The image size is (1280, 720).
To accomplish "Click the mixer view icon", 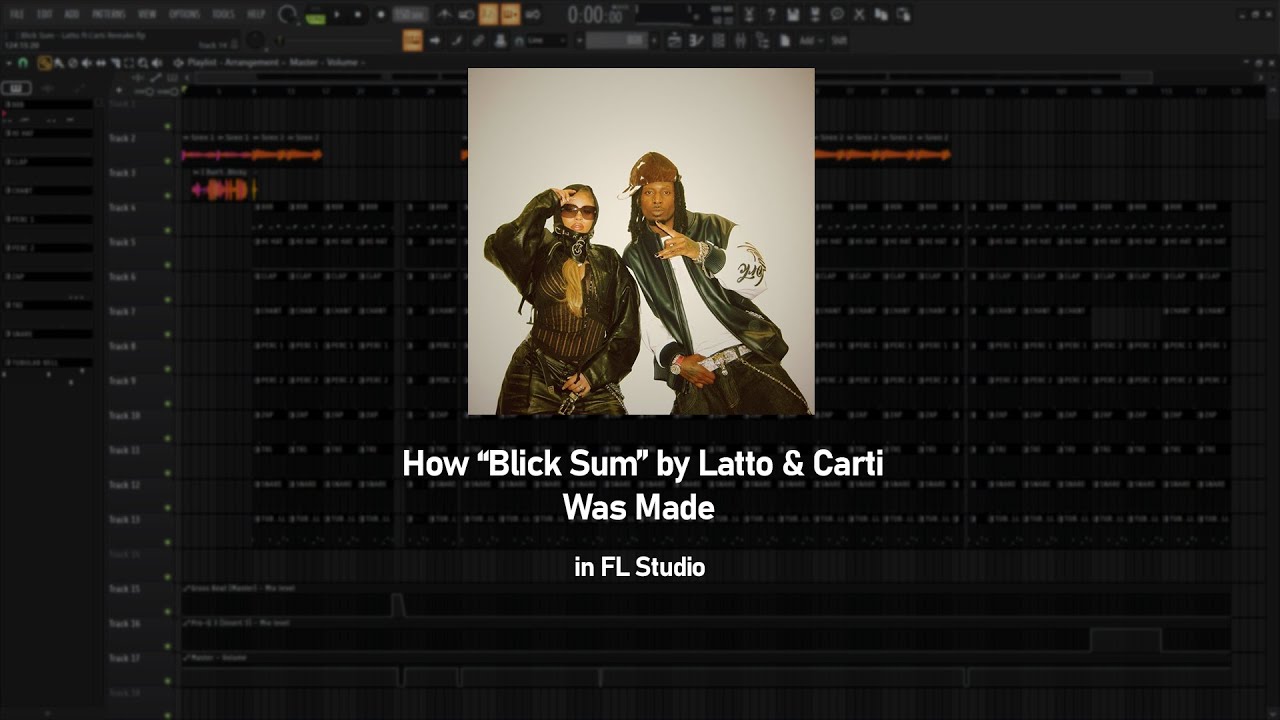I will coord(741,40).
